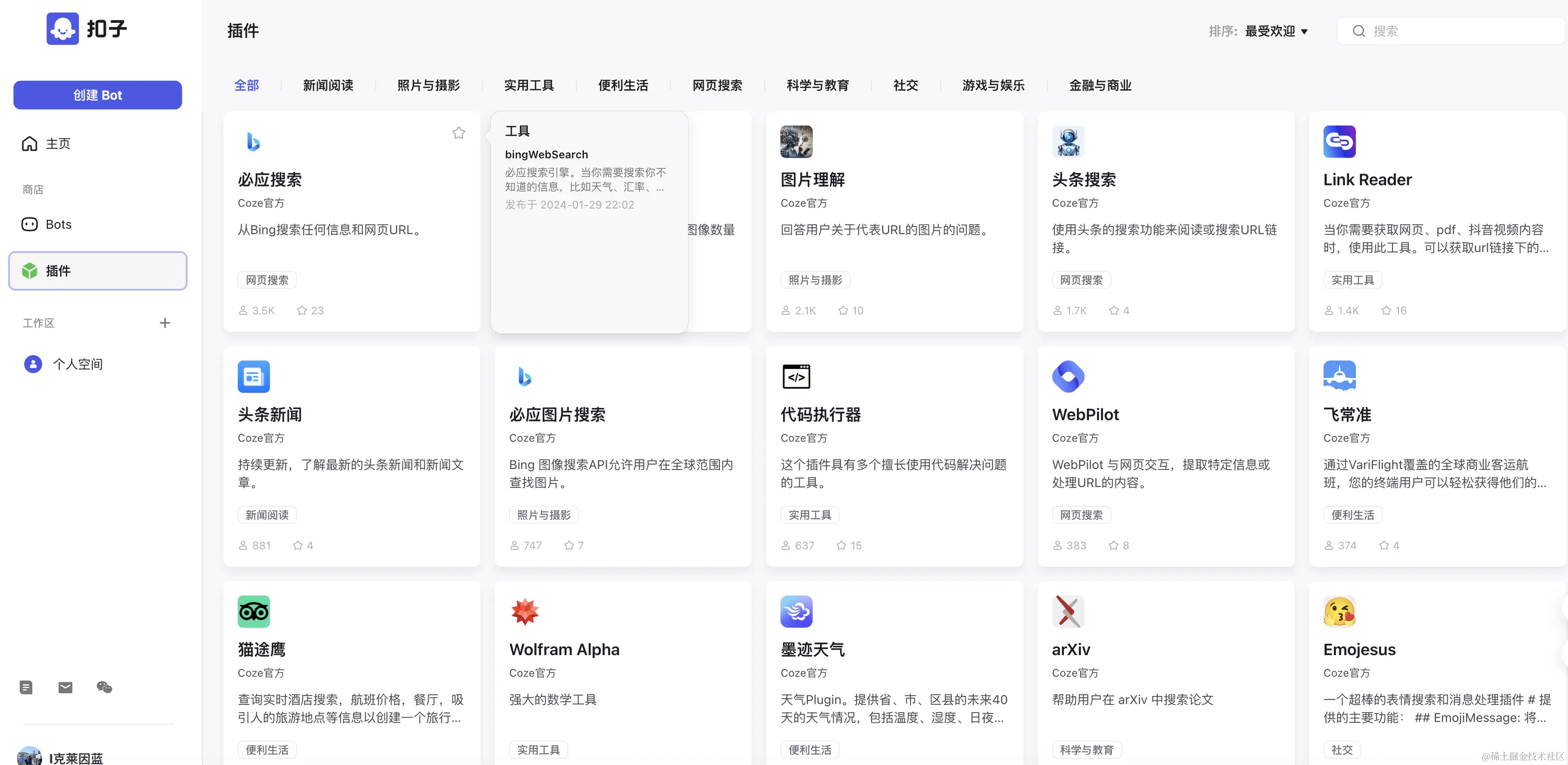This screenshot has width=1568, height=765.
Task: Click 网页搜索 tag on 必应搜索 card
Action: tap(267, 280)
